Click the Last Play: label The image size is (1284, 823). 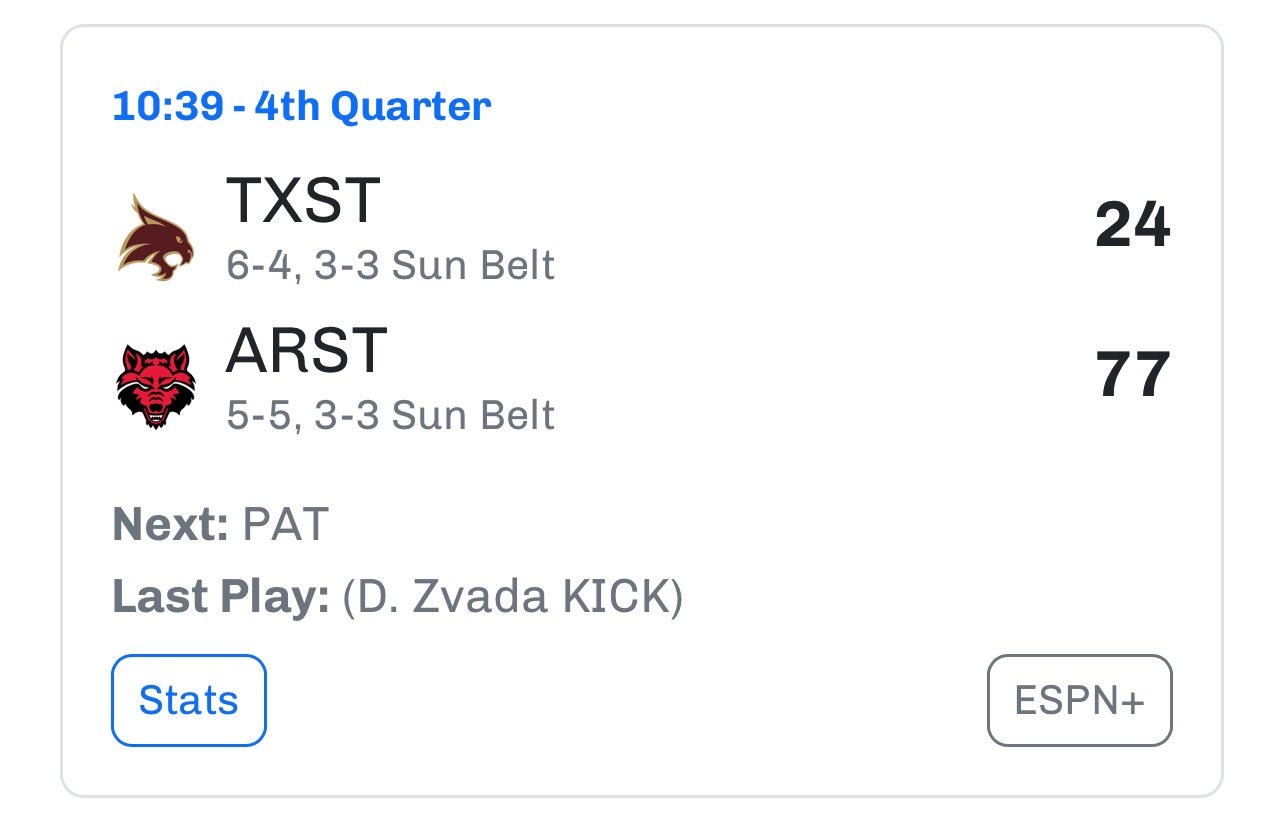[x=221, y=598]
